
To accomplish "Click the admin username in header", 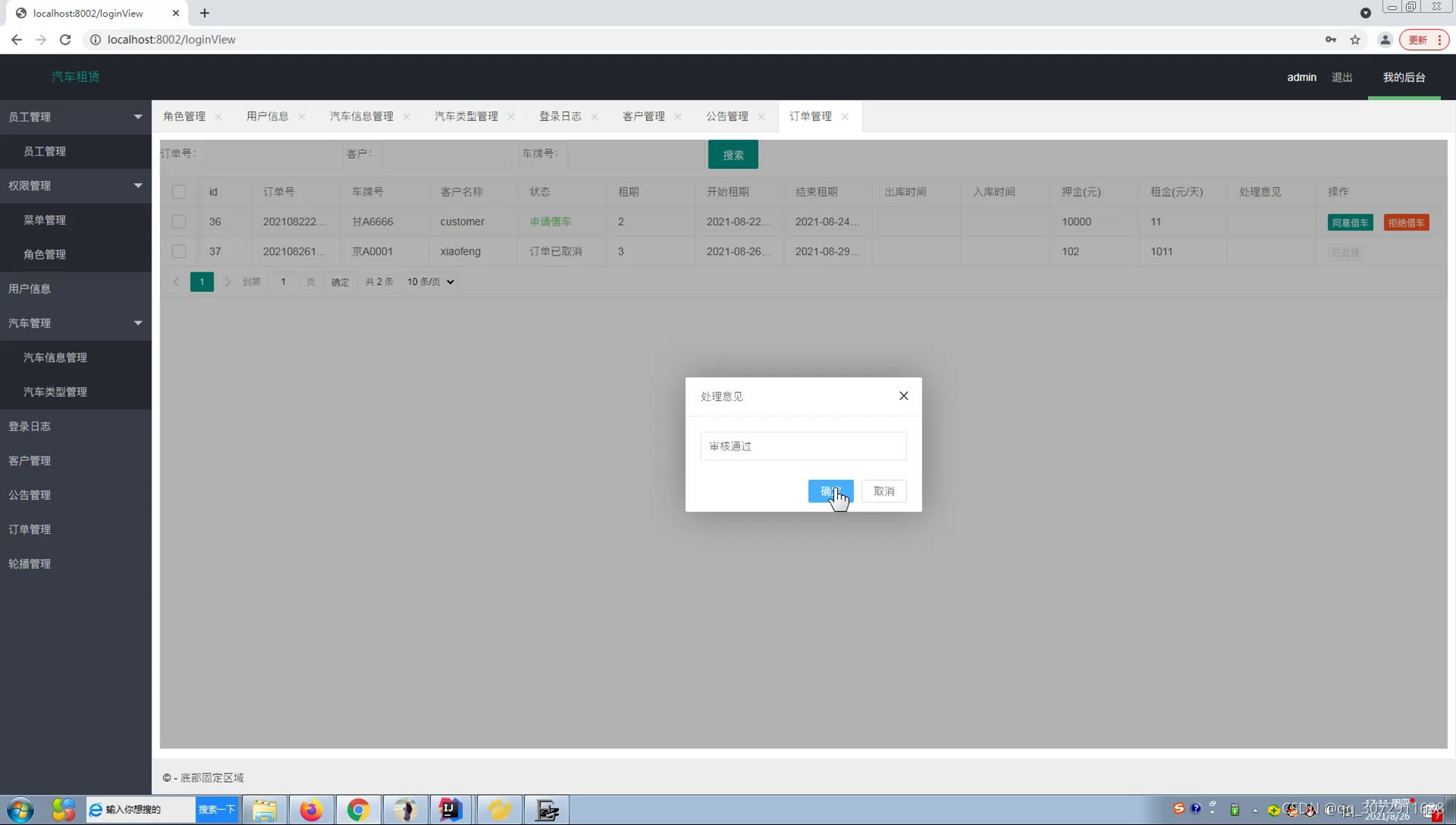I will [x=1301, y=77].
